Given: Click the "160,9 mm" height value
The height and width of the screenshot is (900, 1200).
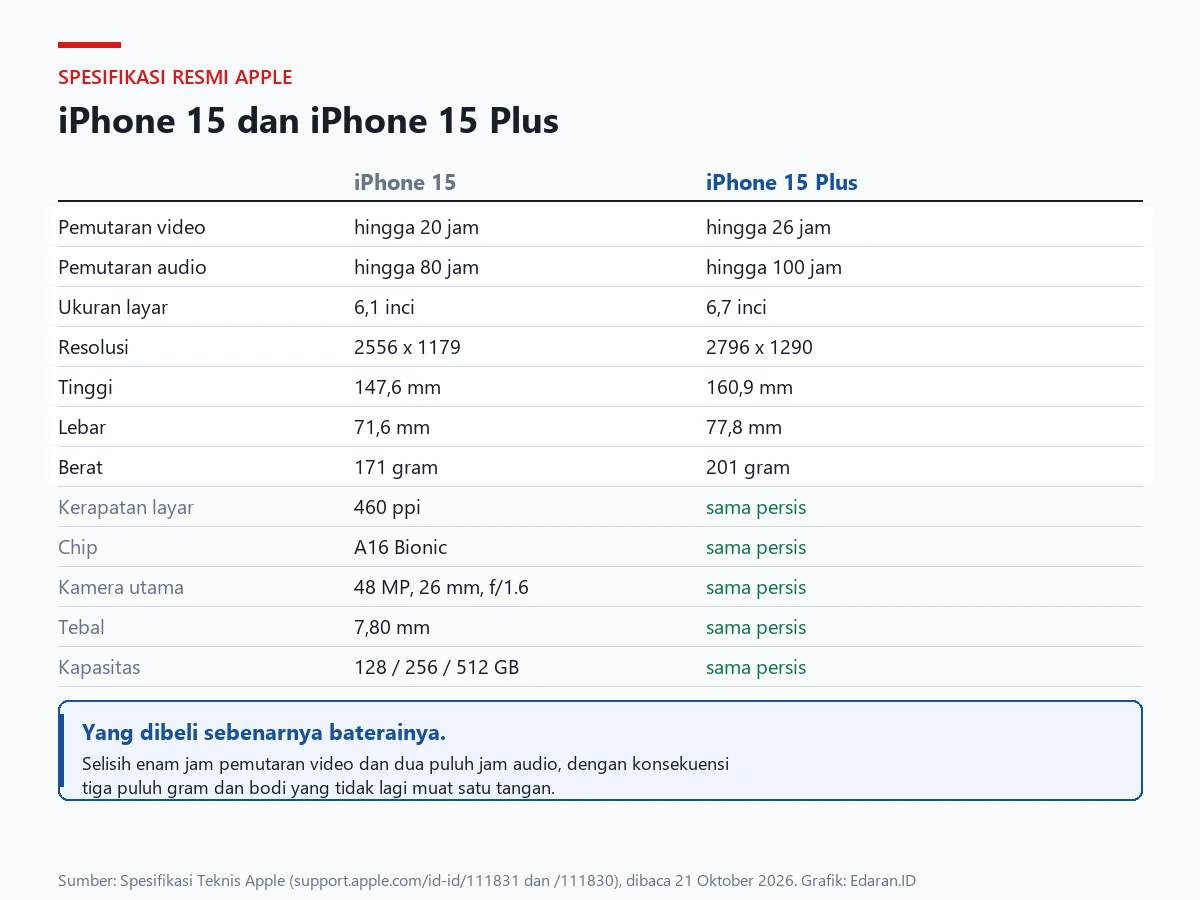Looking at the screenshot, I should click(x=749, y=387).
